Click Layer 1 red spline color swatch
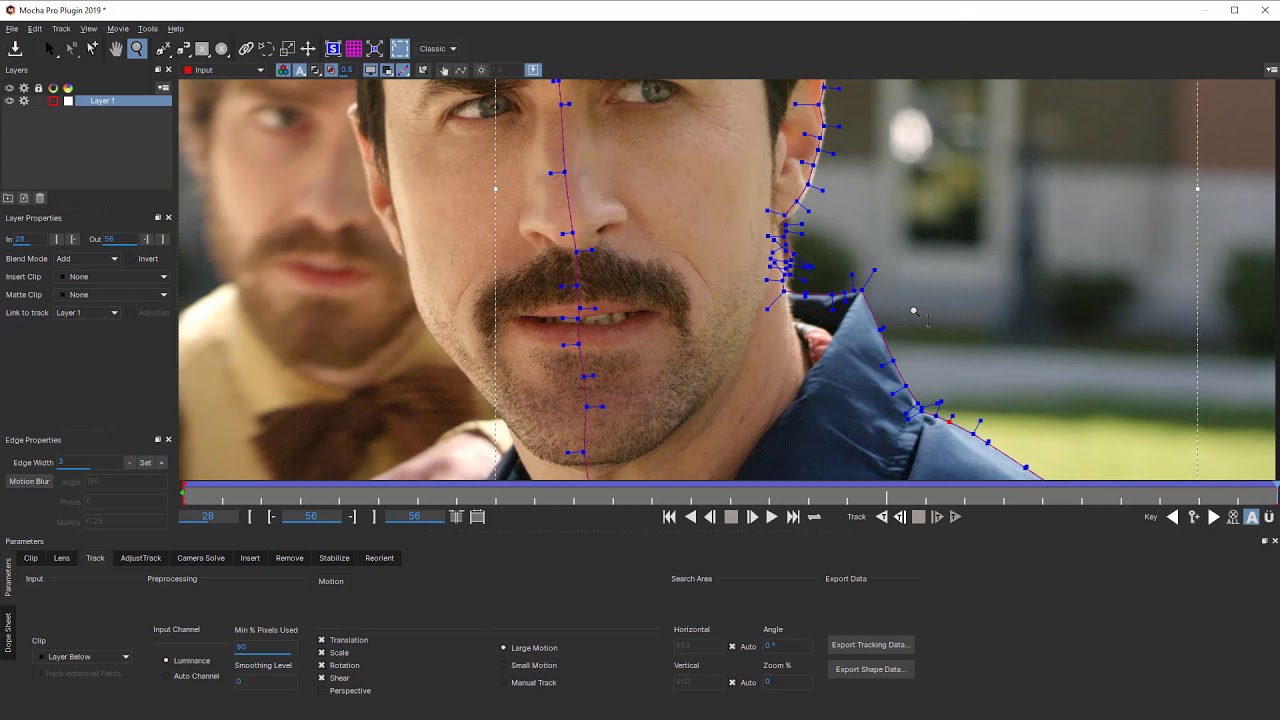This screenshot has height=720, width=1280. click(x=54, y=101)
